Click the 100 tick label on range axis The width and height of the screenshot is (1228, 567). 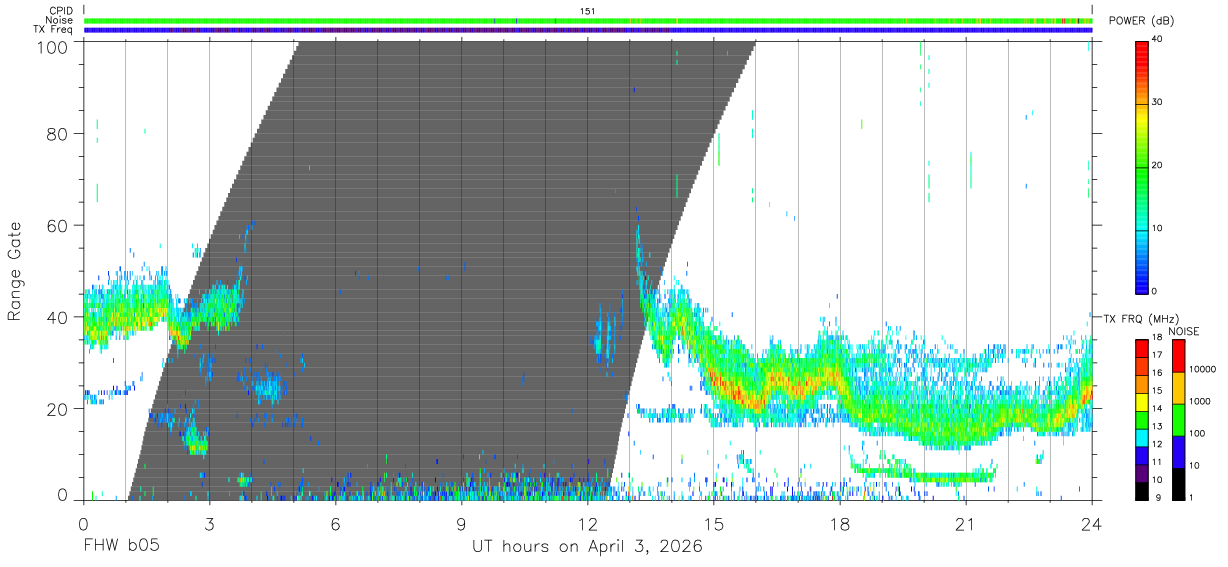(53, 46)
